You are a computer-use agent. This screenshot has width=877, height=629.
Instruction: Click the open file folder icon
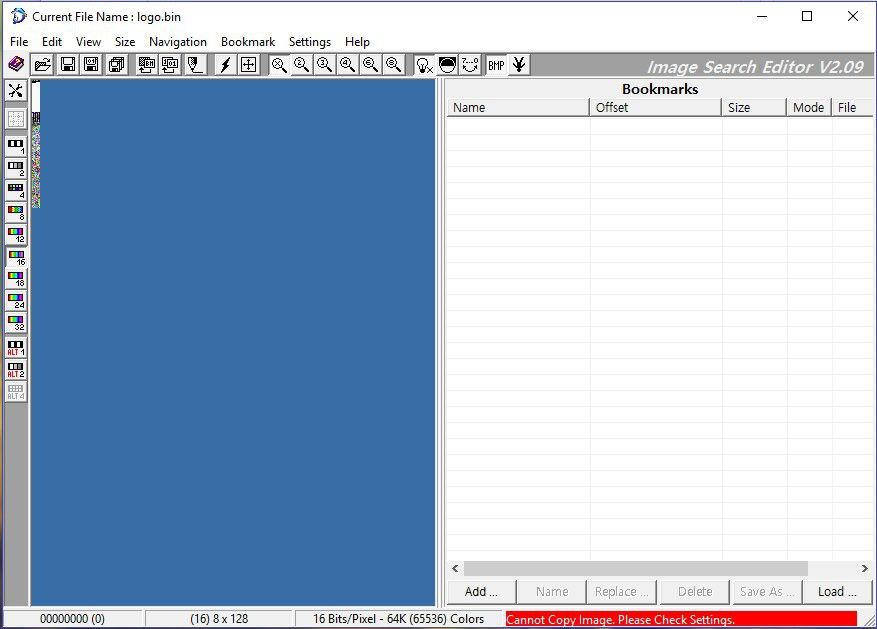point(43,65)
